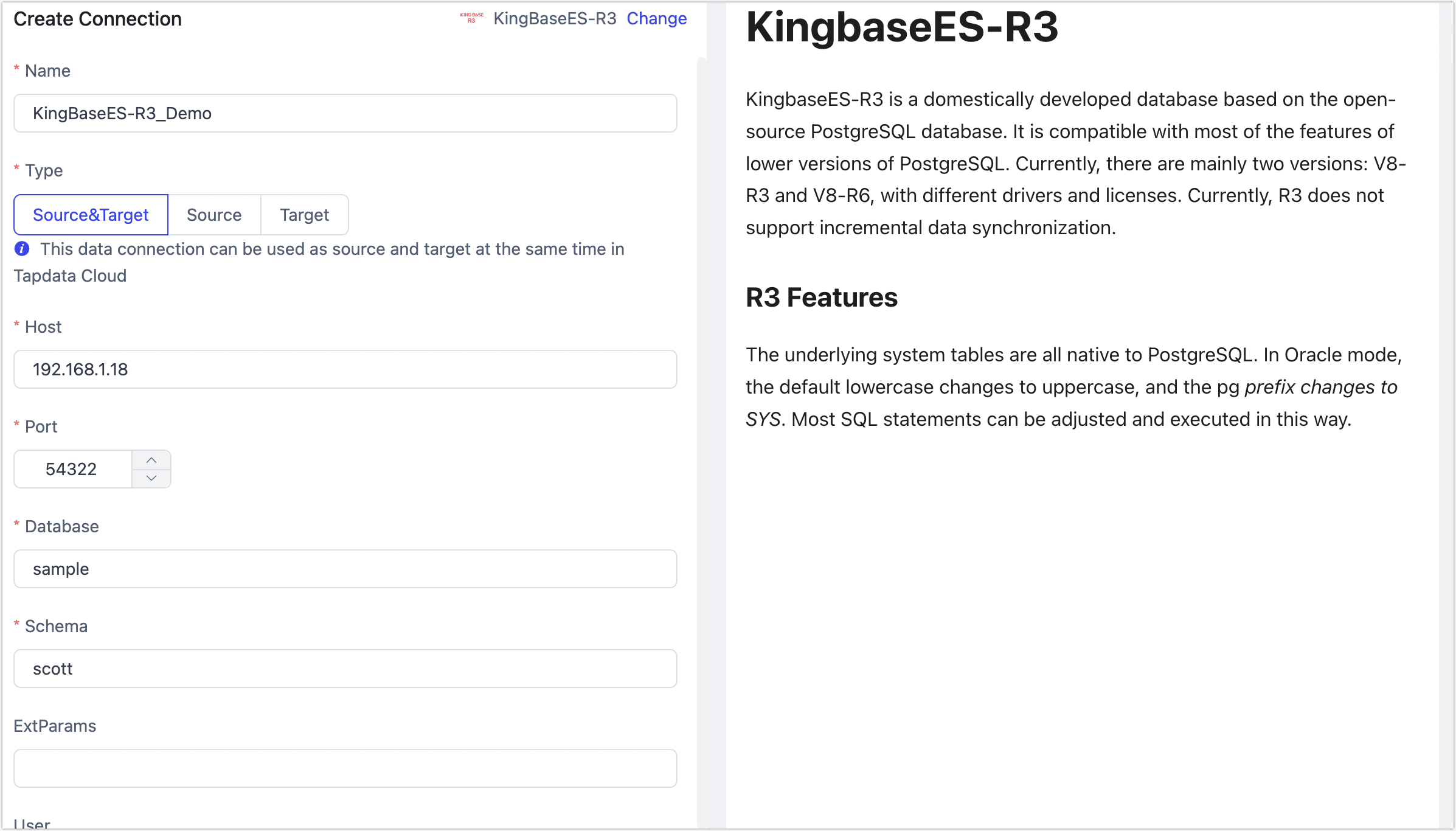The height and width of the screenshot is (831, 1456).
Task: Click the Database field containing sample
Action: click(345, 569)
